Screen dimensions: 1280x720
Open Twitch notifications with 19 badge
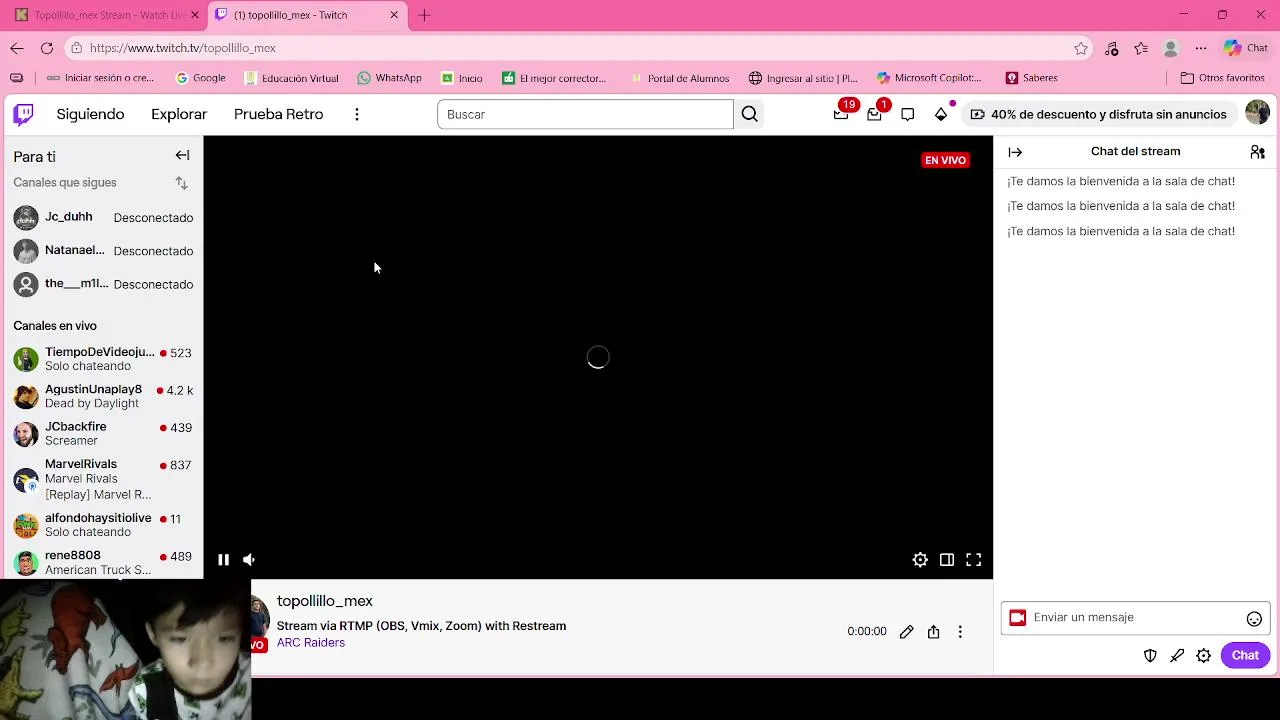[841, 114]
